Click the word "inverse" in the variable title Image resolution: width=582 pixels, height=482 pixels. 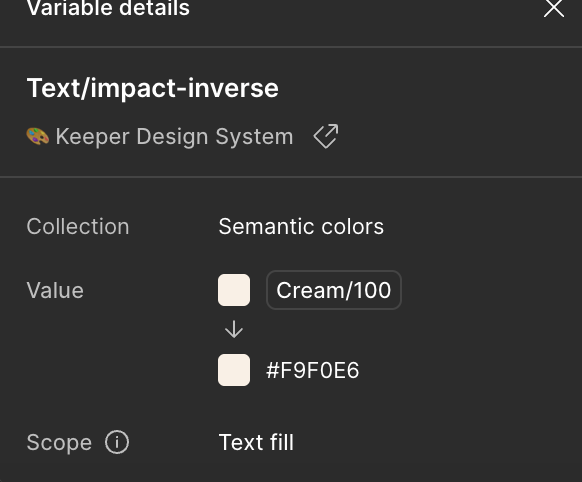point(233,89)
